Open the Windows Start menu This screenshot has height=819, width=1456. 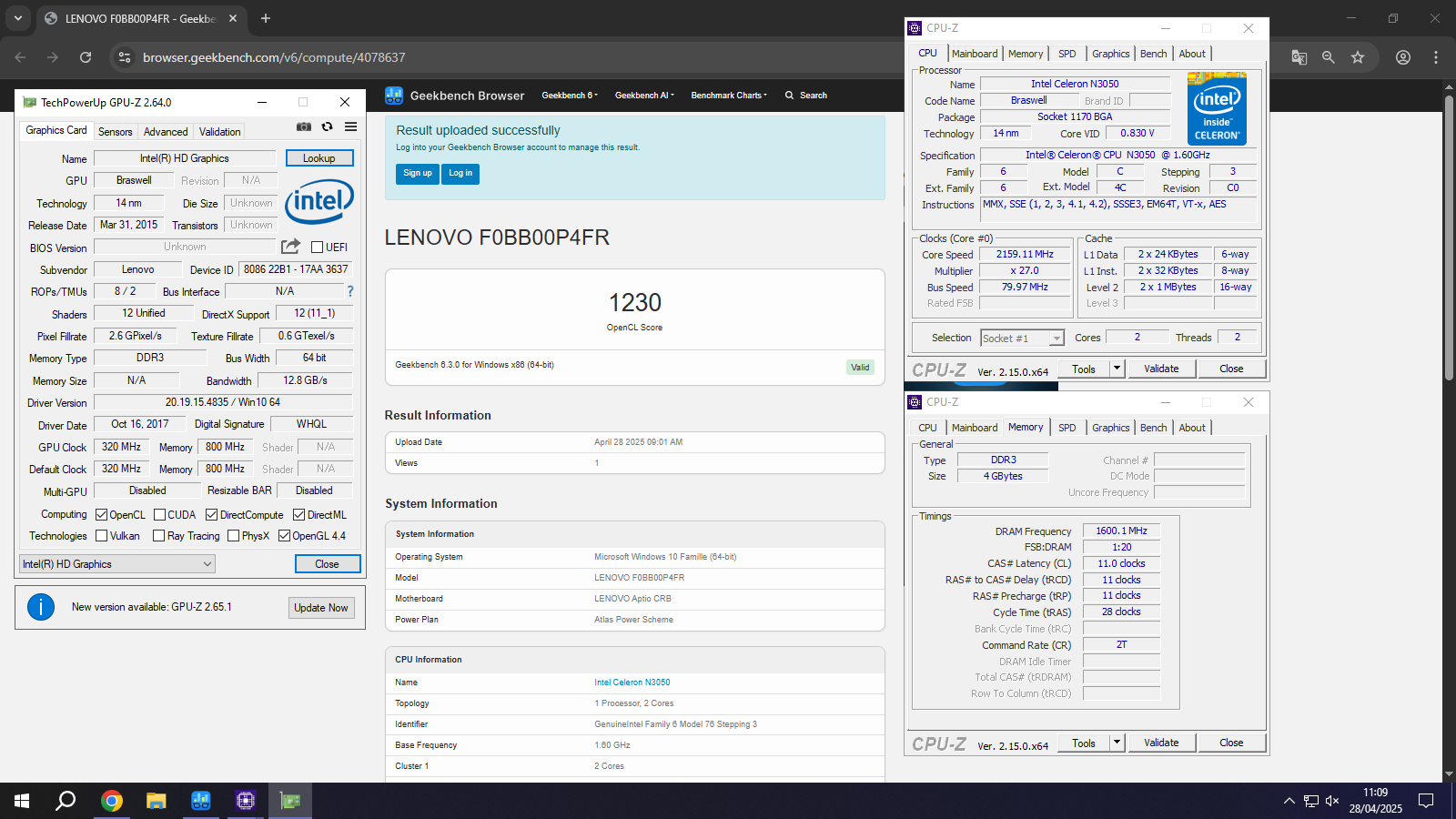22,801
